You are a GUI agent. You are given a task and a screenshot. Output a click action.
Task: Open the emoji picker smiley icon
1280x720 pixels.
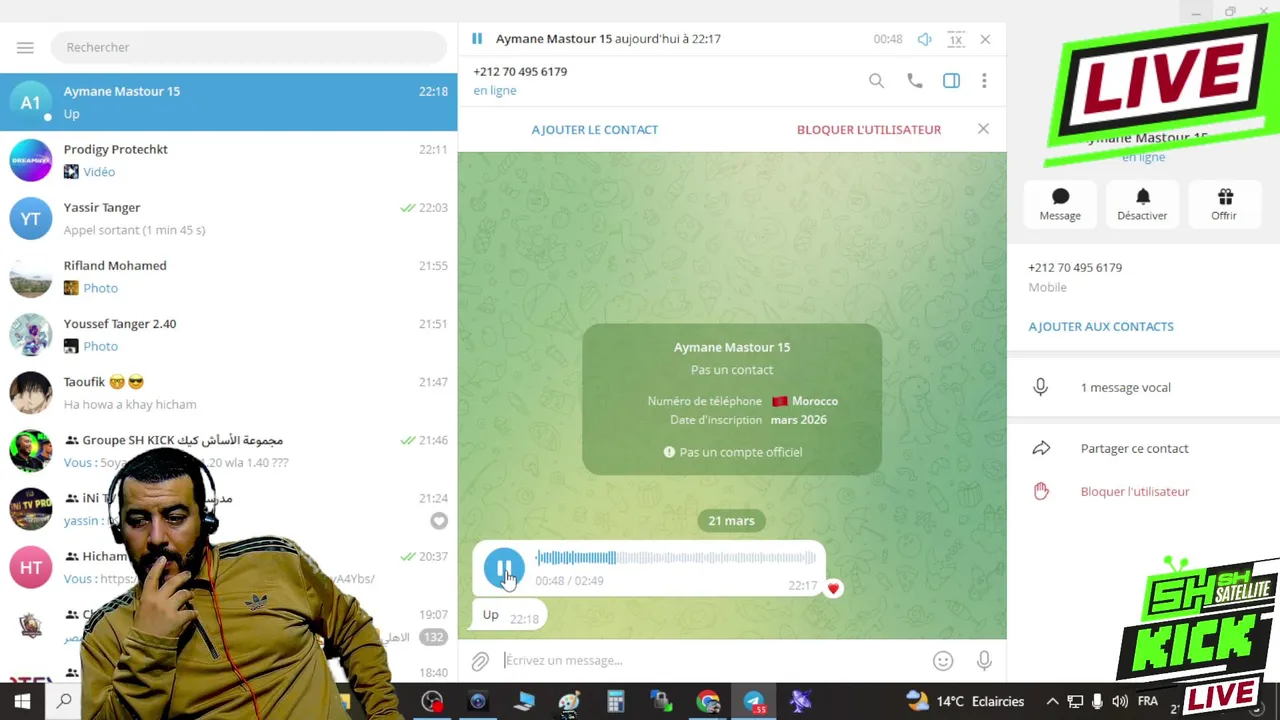pos(942,661)
